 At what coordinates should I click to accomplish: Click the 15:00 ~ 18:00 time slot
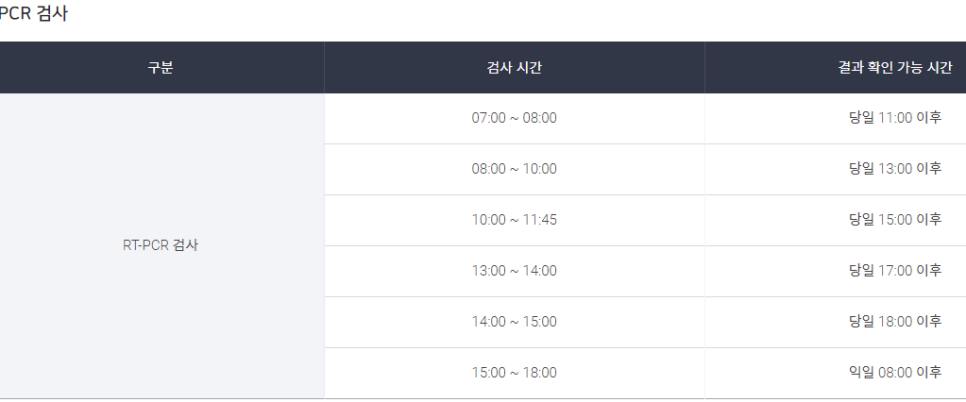[514, 372]
